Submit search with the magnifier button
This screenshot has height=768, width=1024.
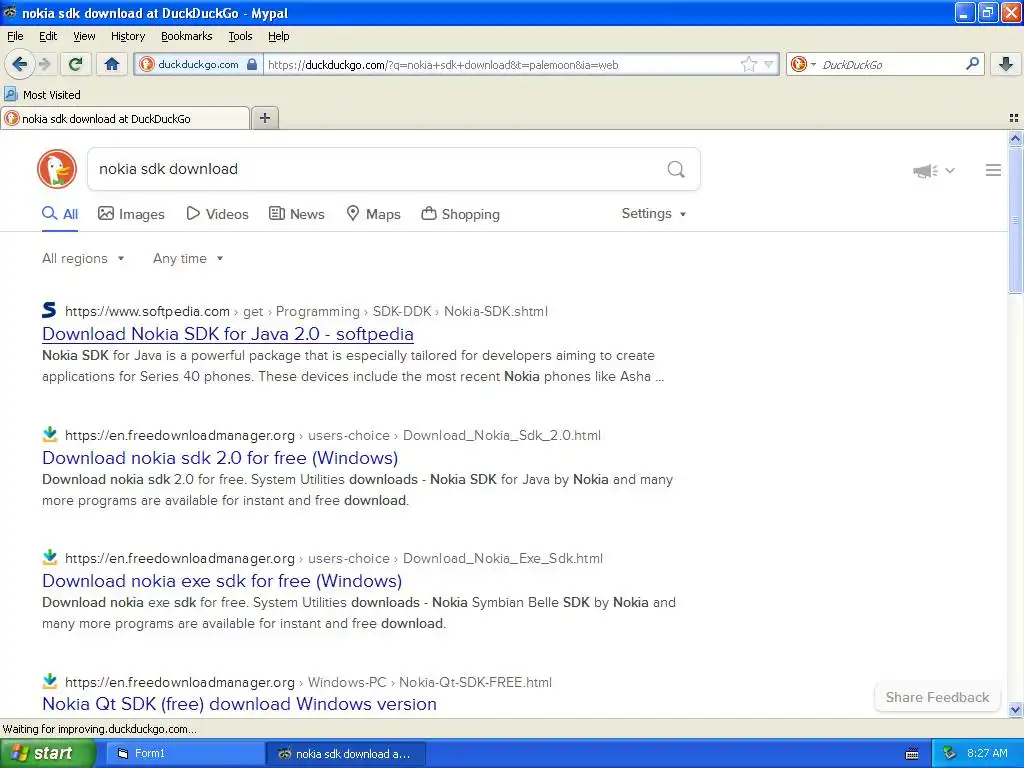point(676,169)
